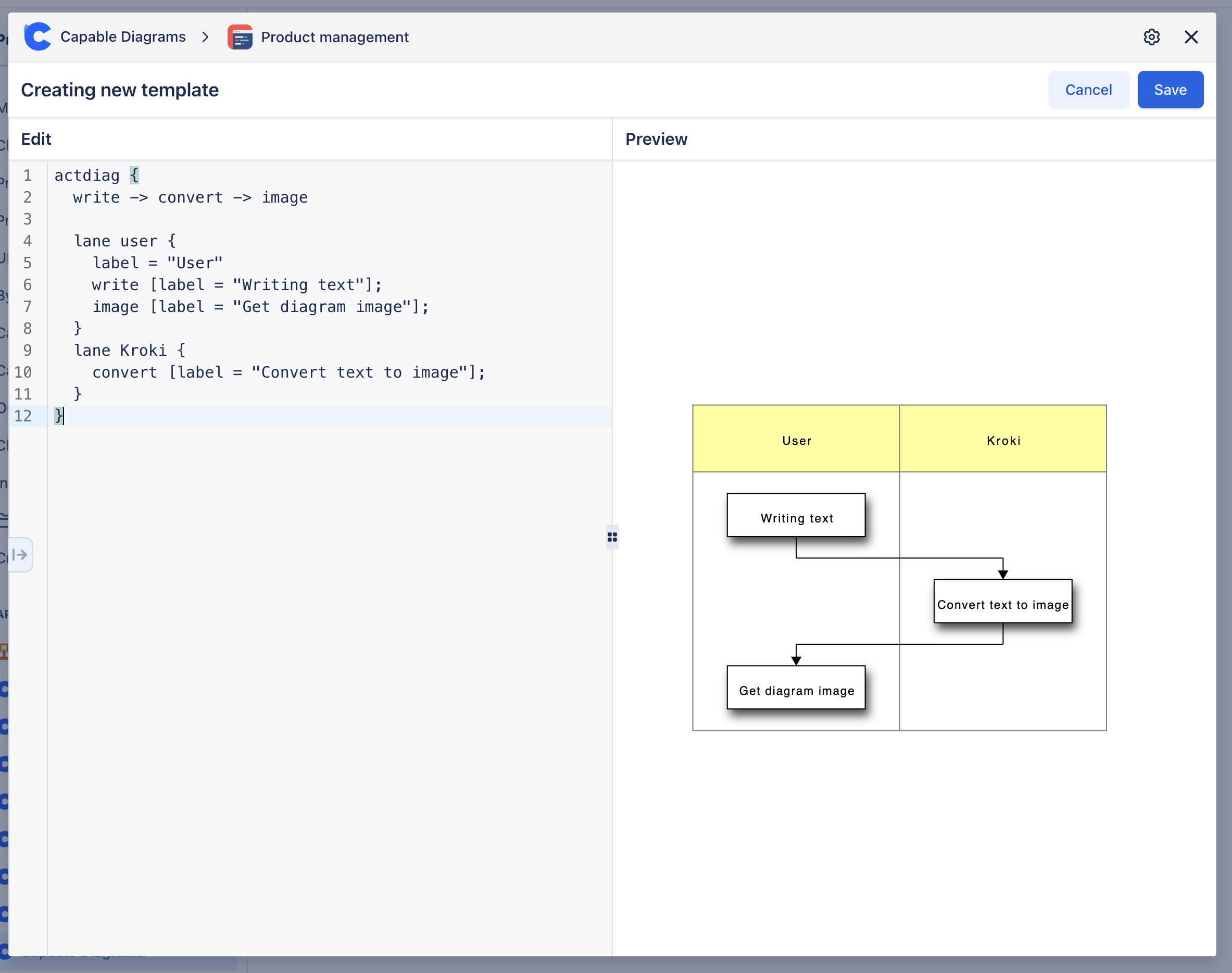The width and height of the screenshot is (1232, 973).
Task: Close the Capable Diagrams dialog
Action: coord(1191,37)
